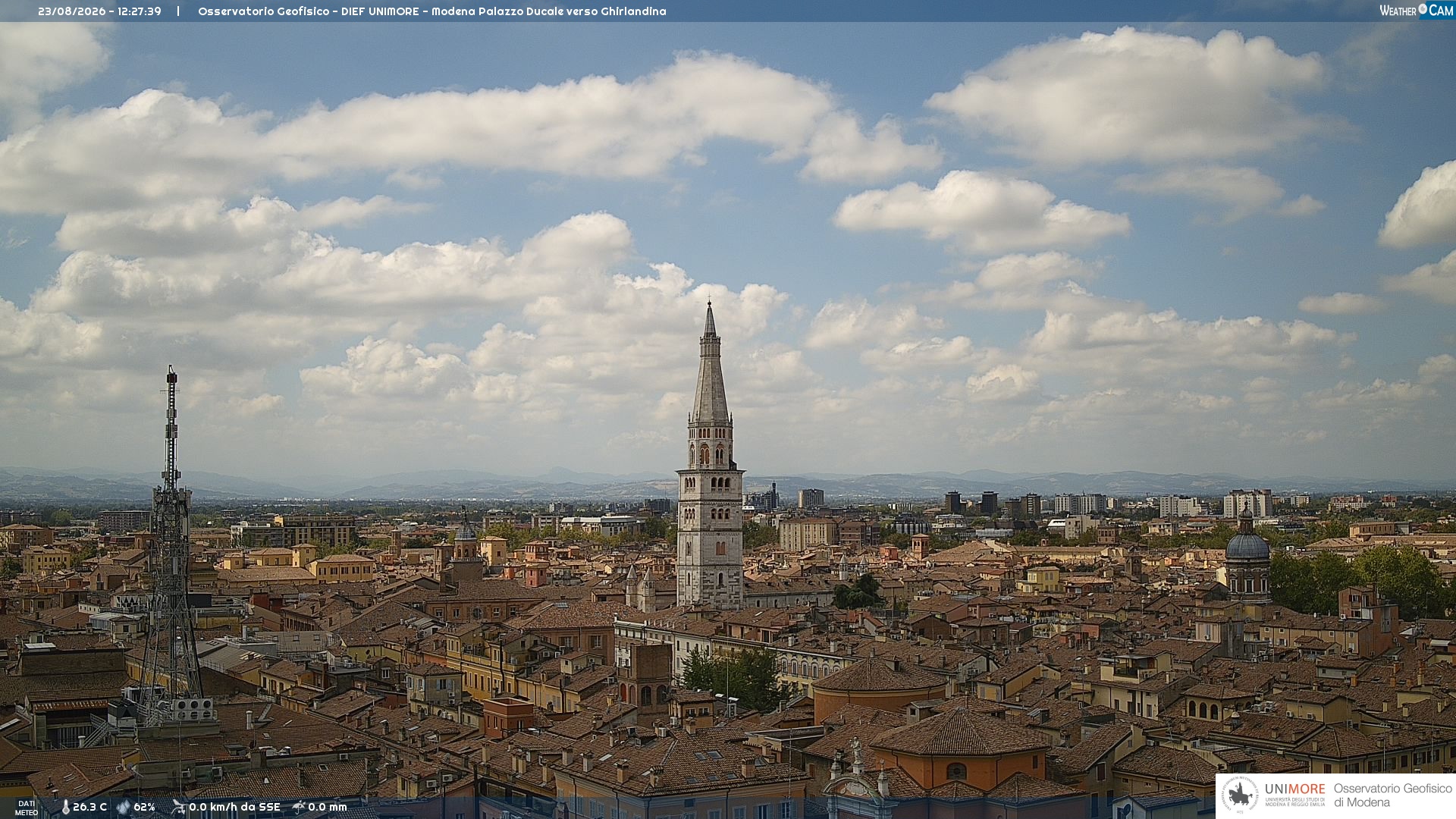Click the wind anemometer icon

[178, 807]
